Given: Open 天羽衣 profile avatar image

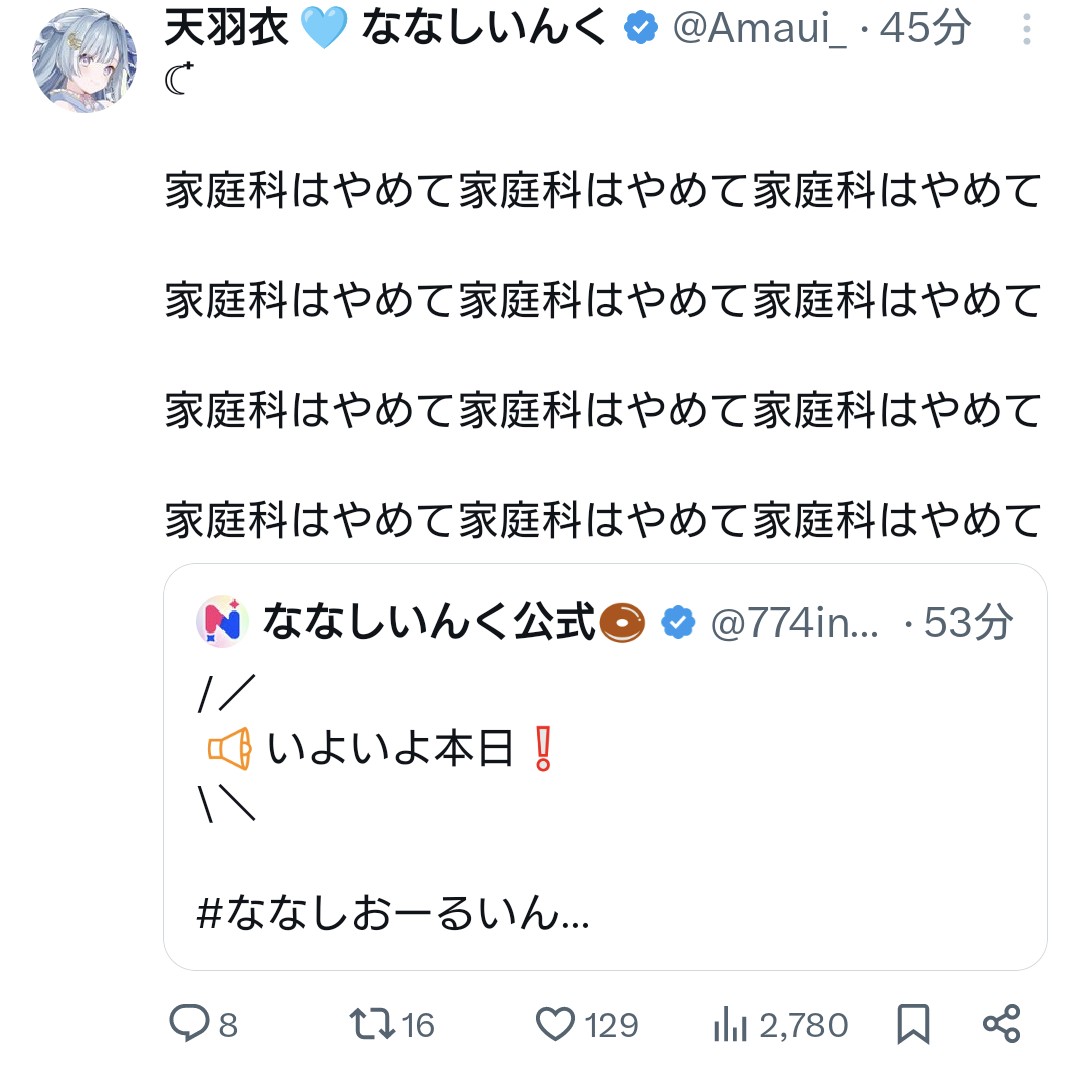Looking at the screenshot, I should click(84, 63).
